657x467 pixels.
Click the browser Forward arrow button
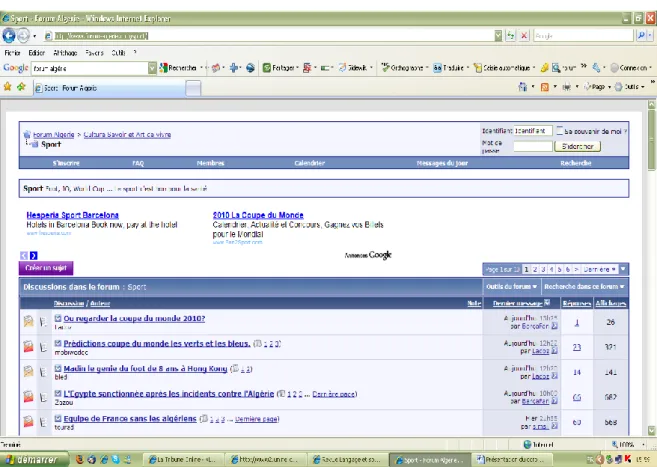coord(23,36)
